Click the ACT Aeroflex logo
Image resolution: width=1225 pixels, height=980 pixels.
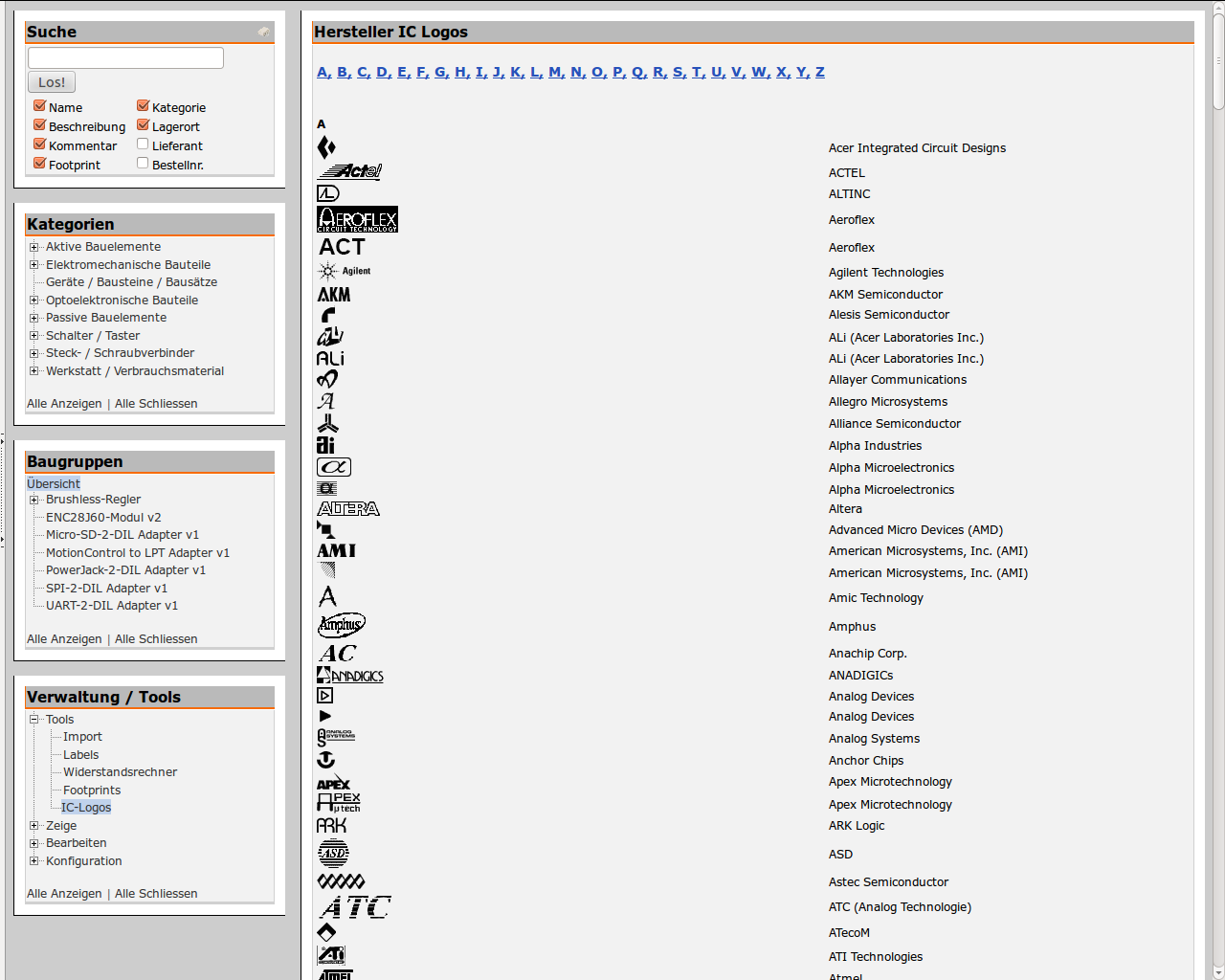point(342,247)
